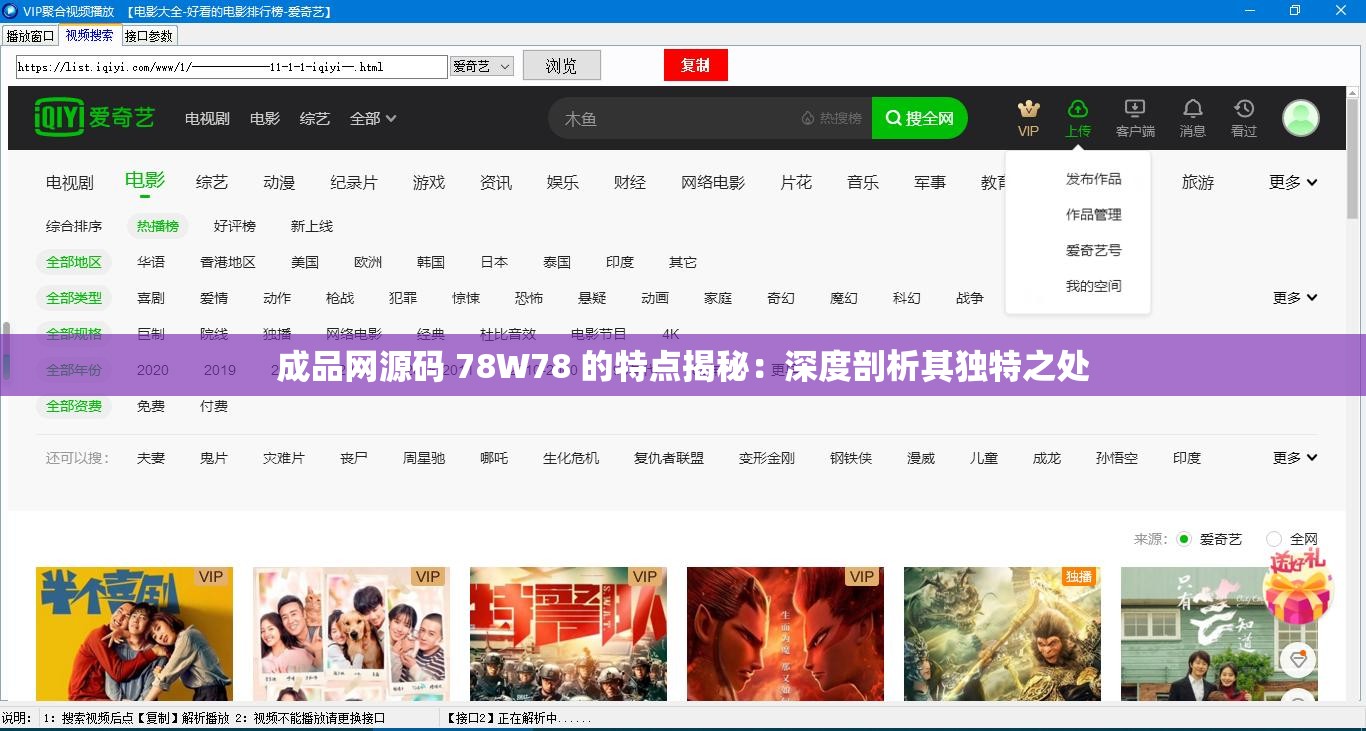The width and height of the screenshot is (1366, 731).
Task: Click inside the URL address input field
Action: click(x=230, y=66)
